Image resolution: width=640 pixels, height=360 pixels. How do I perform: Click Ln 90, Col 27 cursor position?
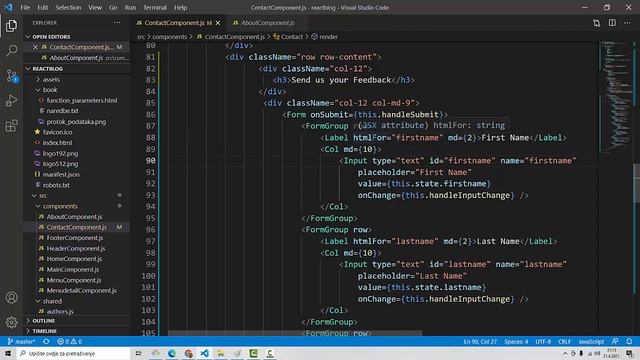pos(480,342)
